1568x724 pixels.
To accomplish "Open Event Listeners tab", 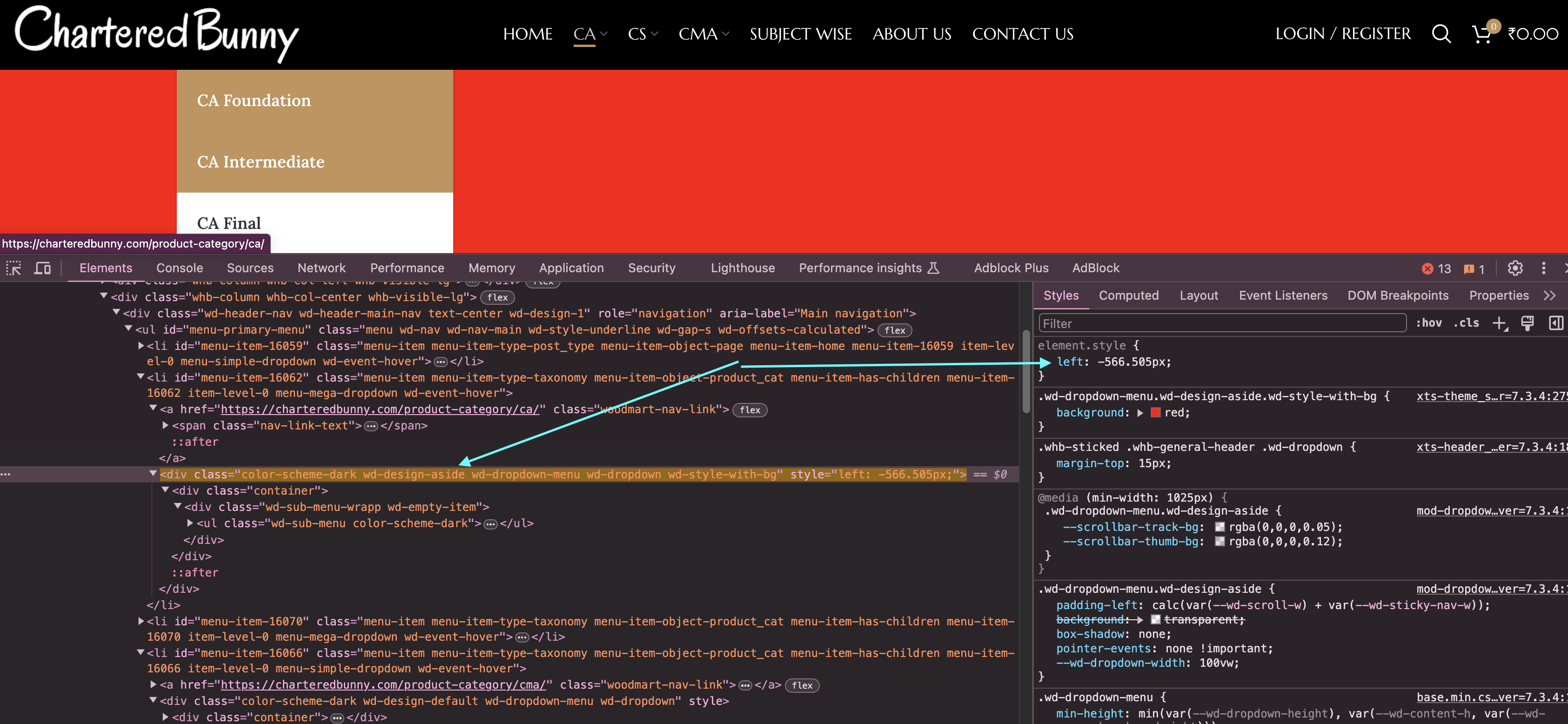I will [x=1282, y=295].
